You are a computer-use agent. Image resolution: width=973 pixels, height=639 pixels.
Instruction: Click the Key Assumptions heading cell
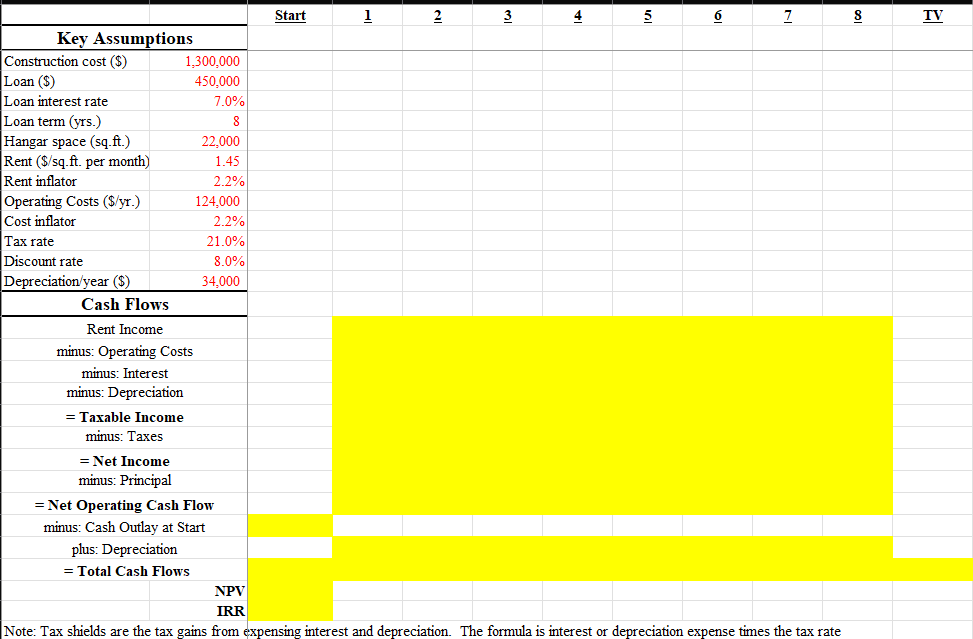[124, 38]
